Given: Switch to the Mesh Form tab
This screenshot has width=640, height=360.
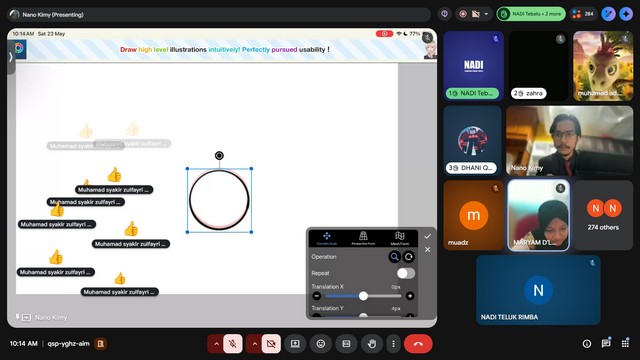Looking at the screenshot, I should coord(400,238).
